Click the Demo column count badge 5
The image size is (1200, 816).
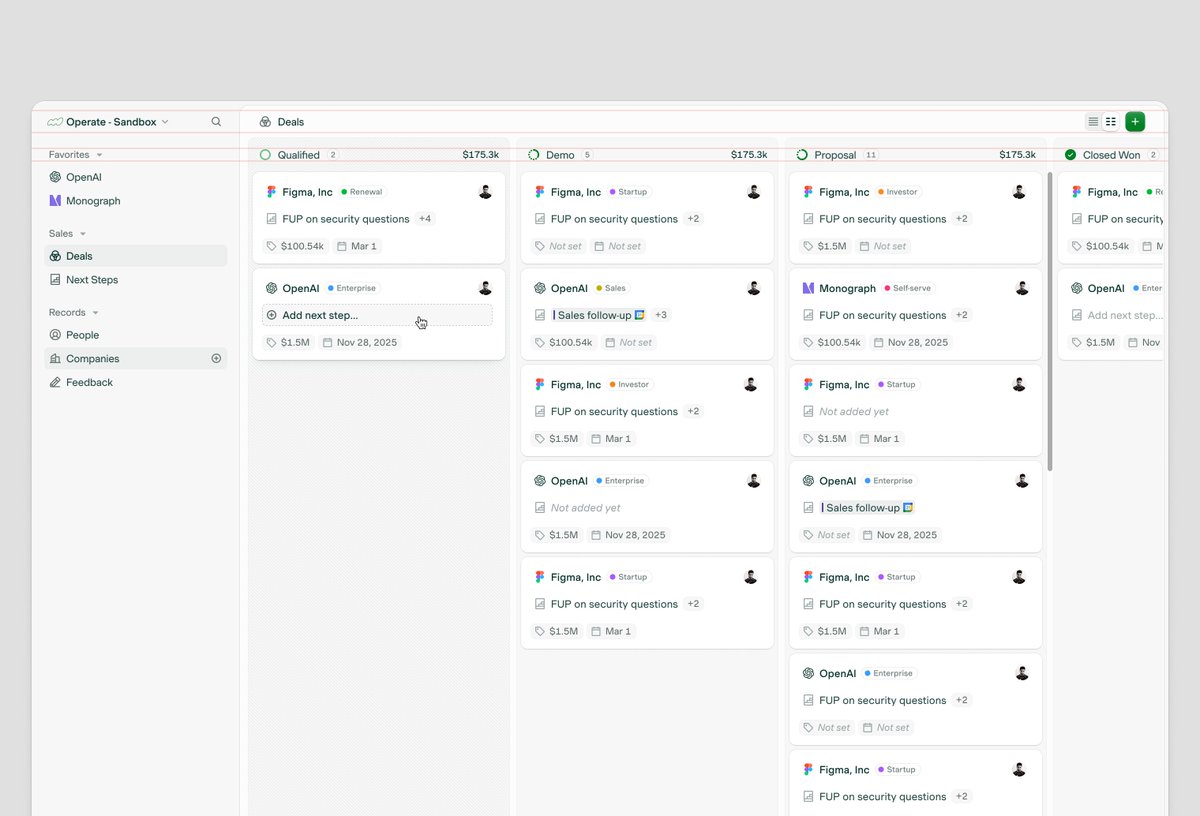(x=587, y=155)
